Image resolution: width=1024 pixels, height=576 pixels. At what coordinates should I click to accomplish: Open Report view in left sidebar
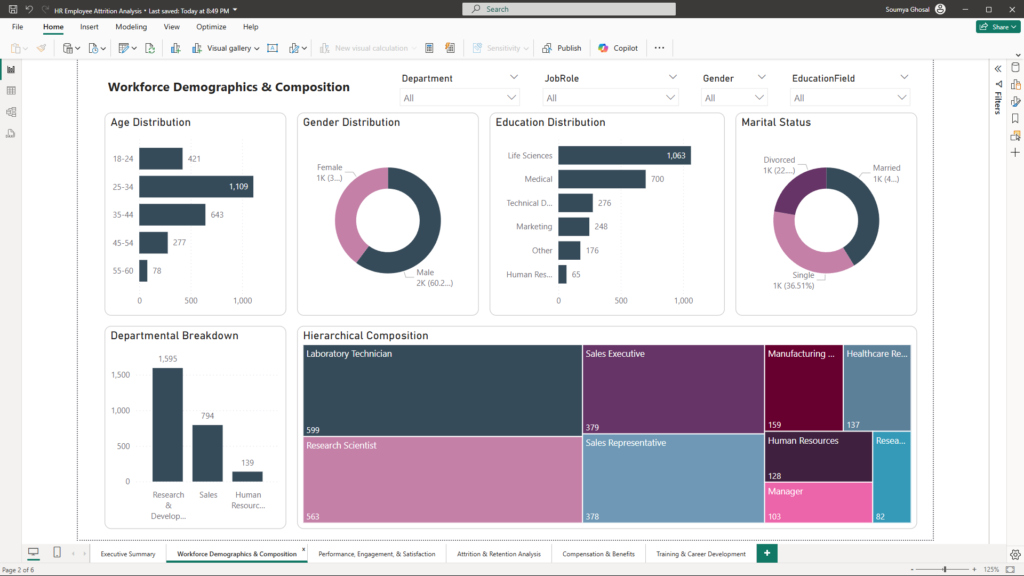coord(11,70)
